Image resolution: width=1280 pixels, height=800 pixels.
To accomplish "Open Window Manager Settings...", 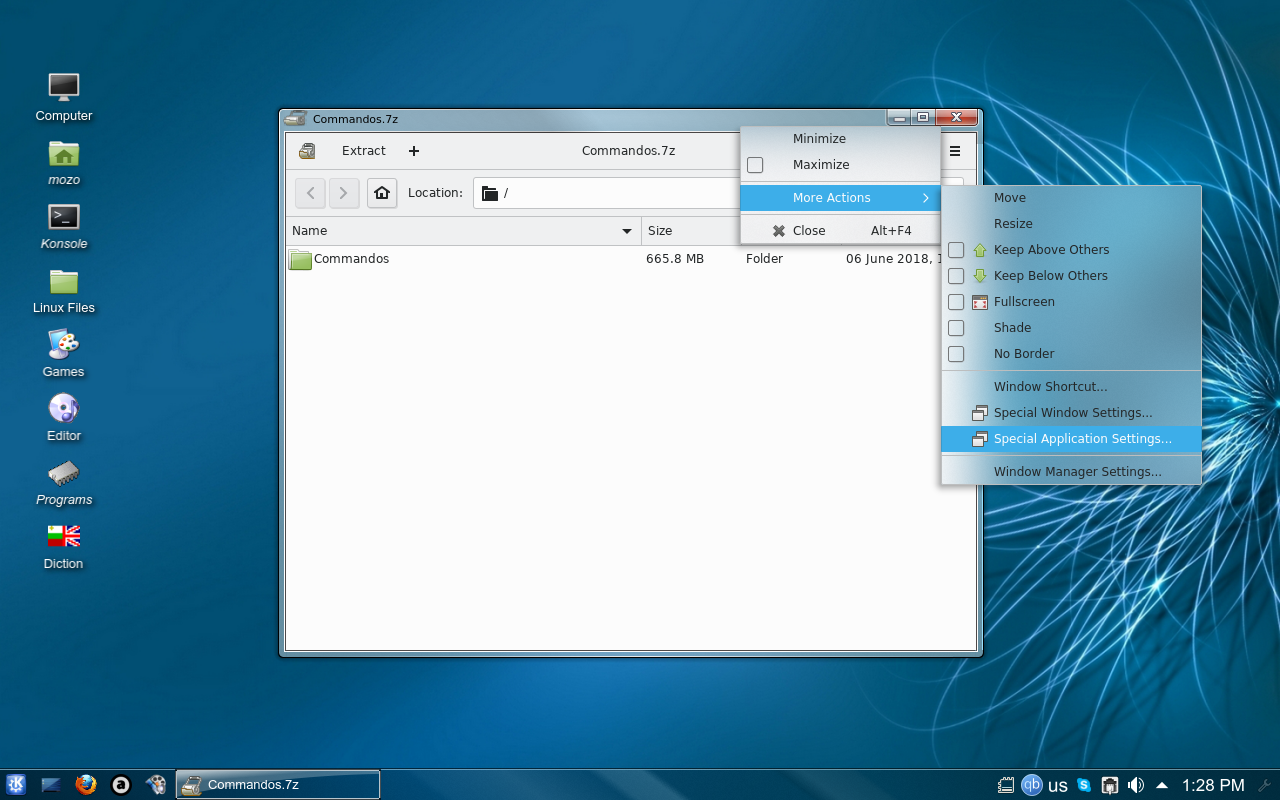I will (x=1071, y=472).
